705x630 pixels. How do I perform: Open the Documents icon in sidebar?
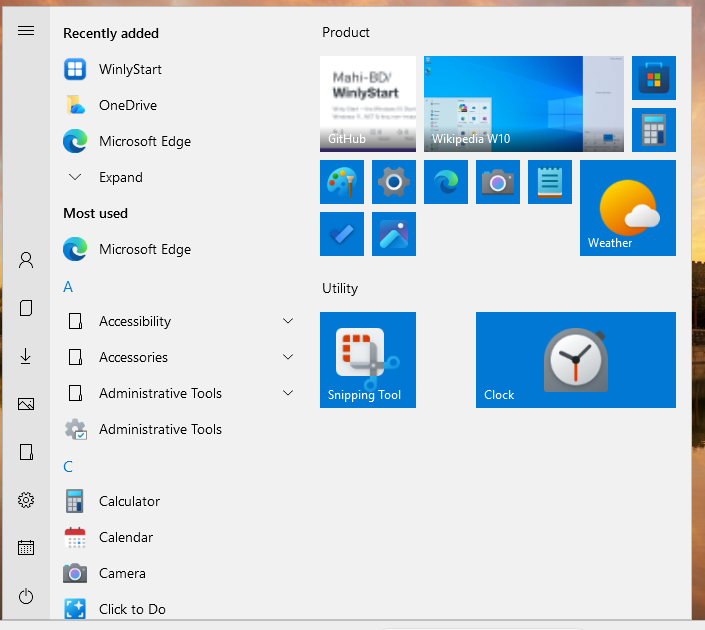coord(26,308)
